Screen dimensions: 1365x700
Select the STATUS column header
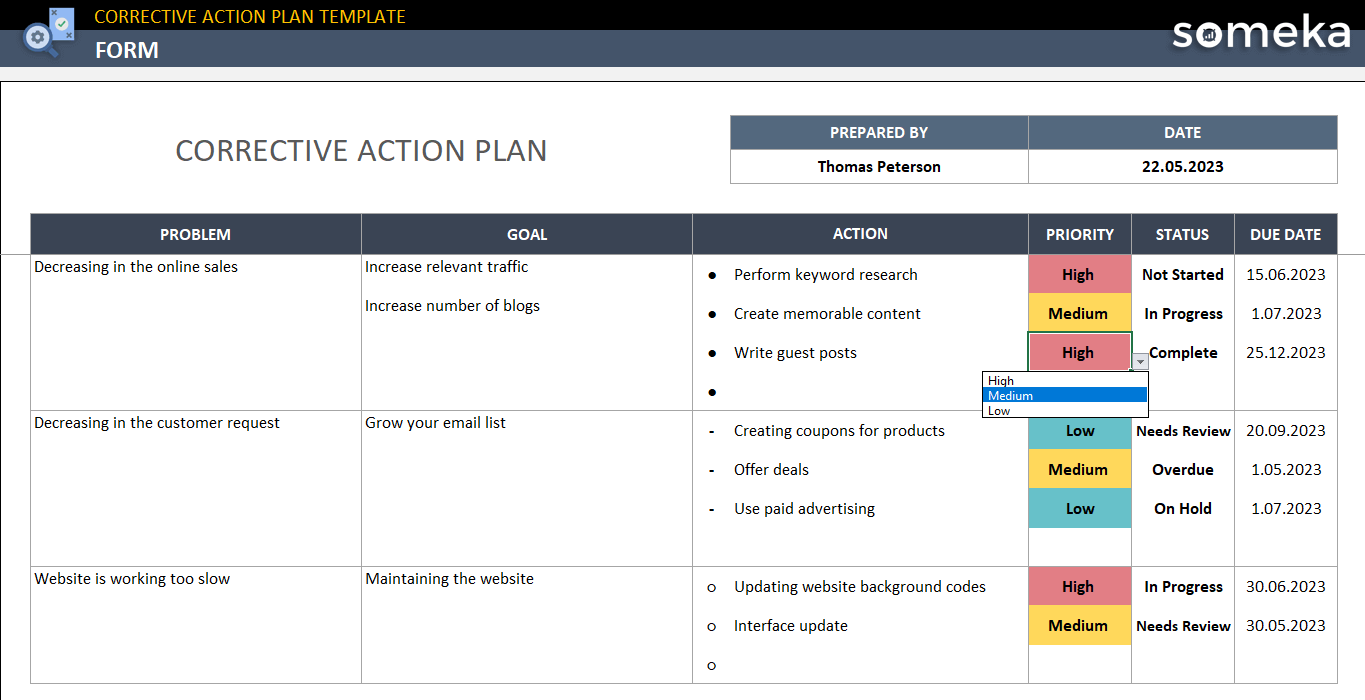pos(1182,234)
